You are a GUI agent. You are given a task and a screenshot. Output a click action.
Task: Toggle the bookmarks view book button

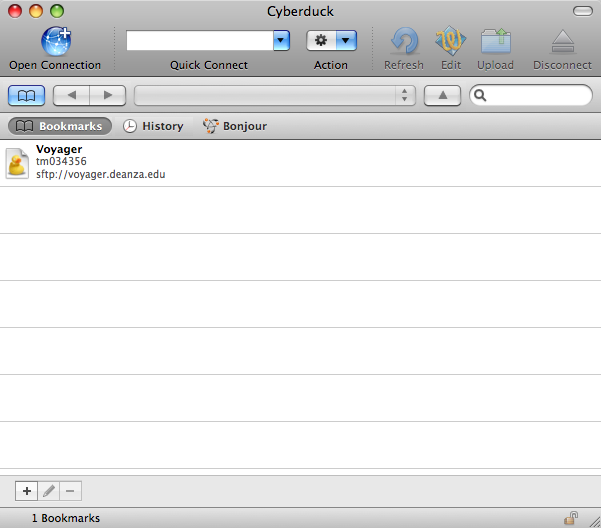pyautogui.click(x=26, y=95)
